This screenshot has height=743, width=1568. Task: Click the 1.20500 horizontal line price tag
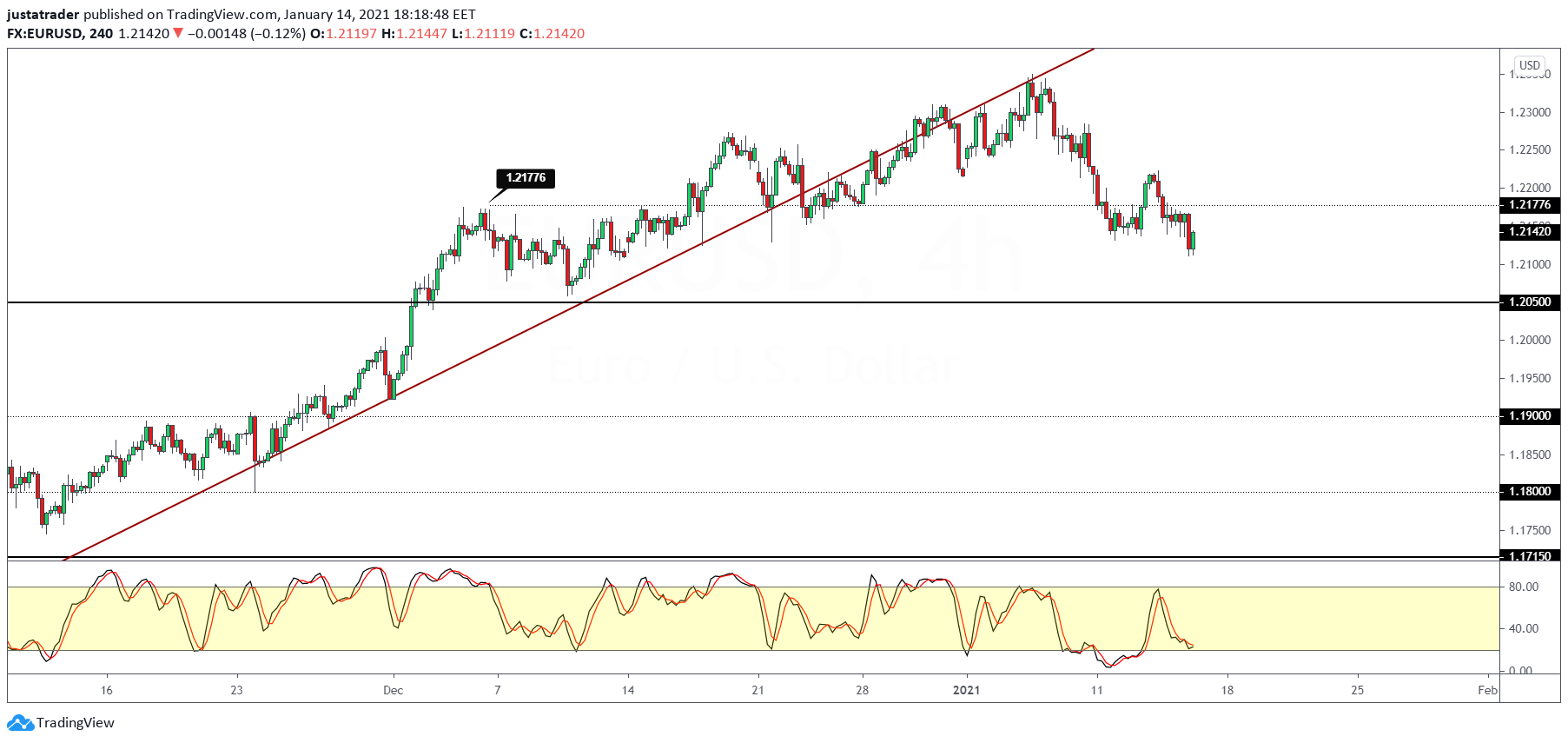(1529, 302)
